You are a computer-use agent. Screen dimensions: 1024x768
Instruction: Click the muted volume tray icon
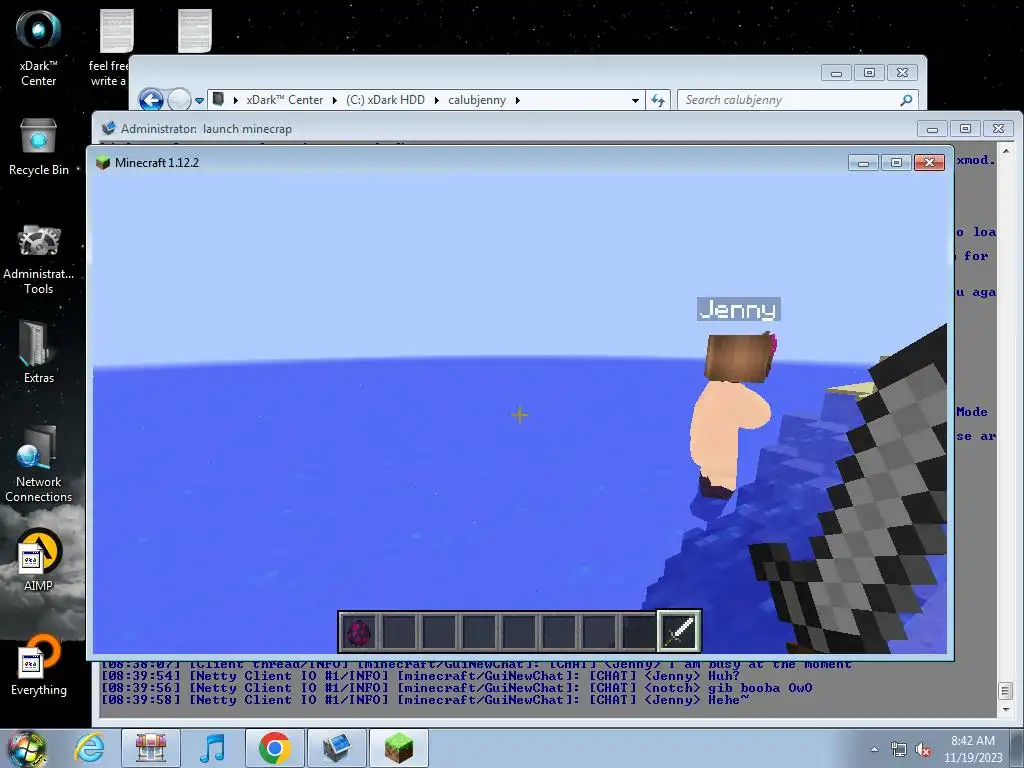[923, 749]
